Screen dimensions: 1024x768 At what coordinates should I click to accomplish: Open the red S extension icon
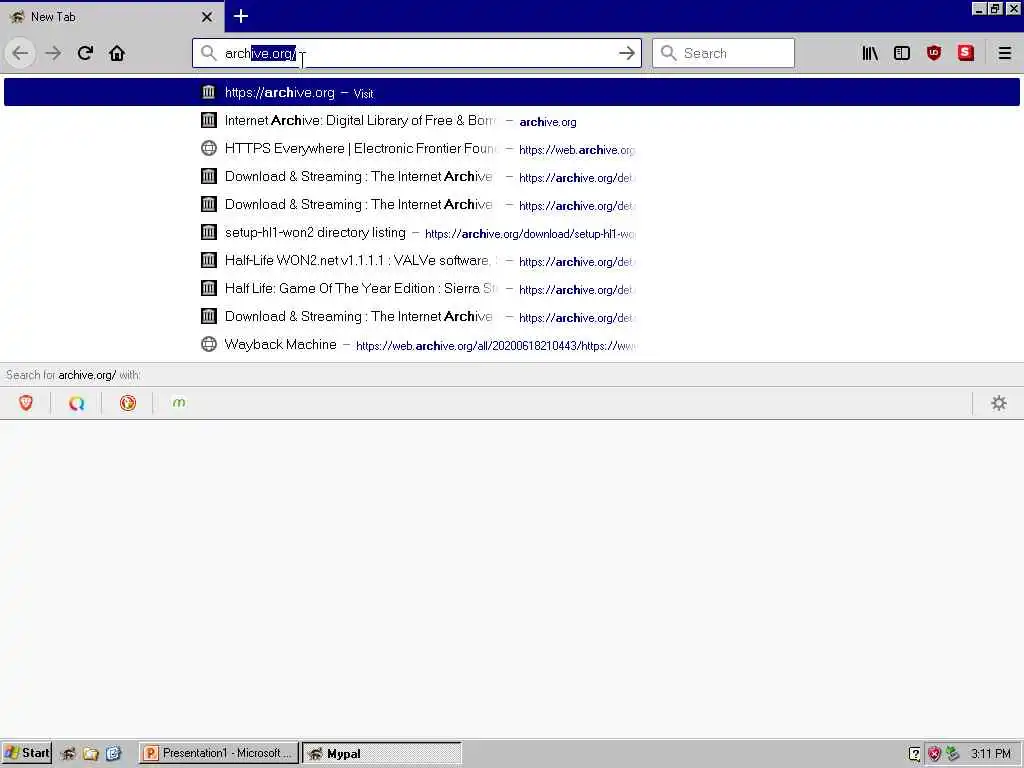966,53
